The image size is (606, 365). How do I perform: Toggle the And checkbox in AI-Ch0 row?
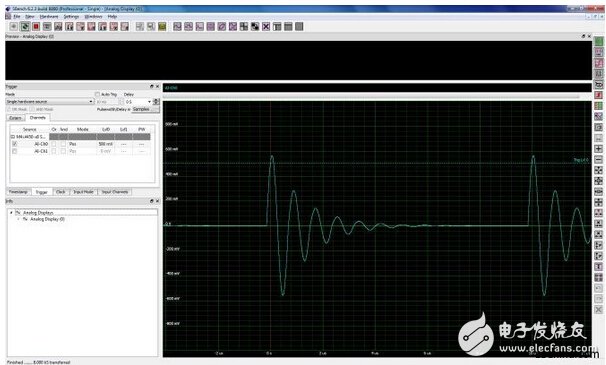(x=63, y=143)
